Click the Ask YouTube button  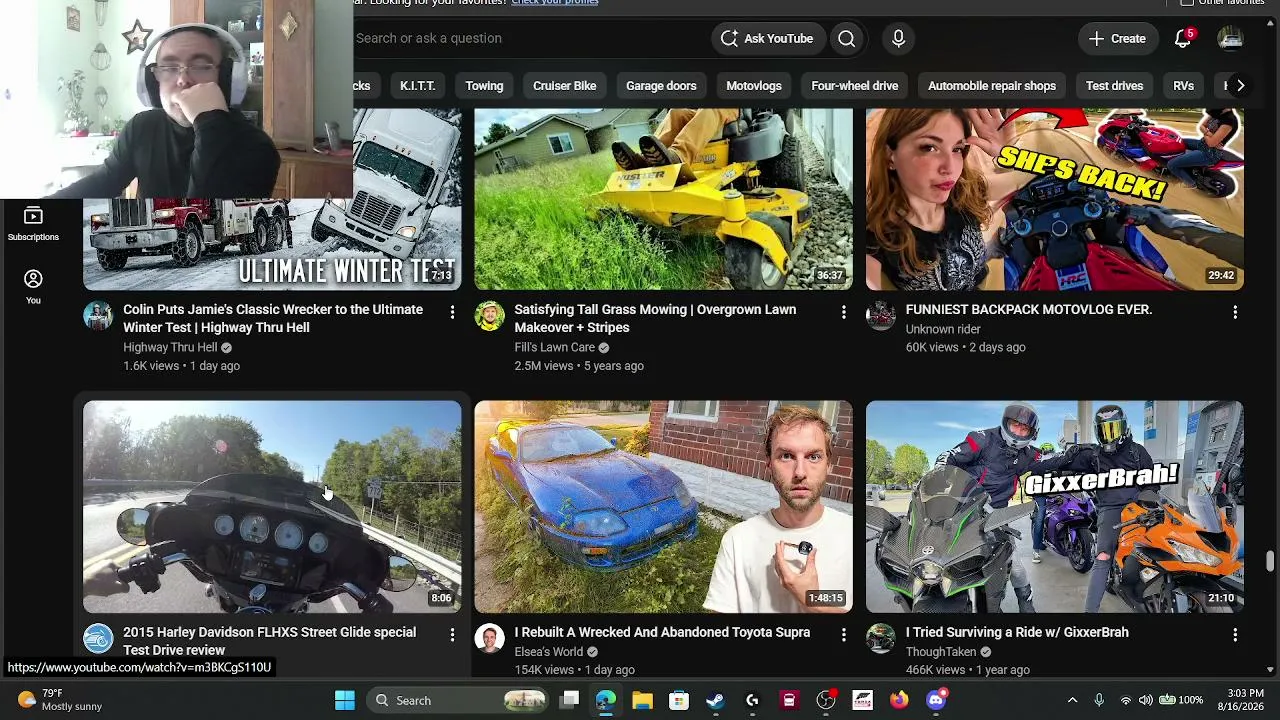(x=766, y=38)
